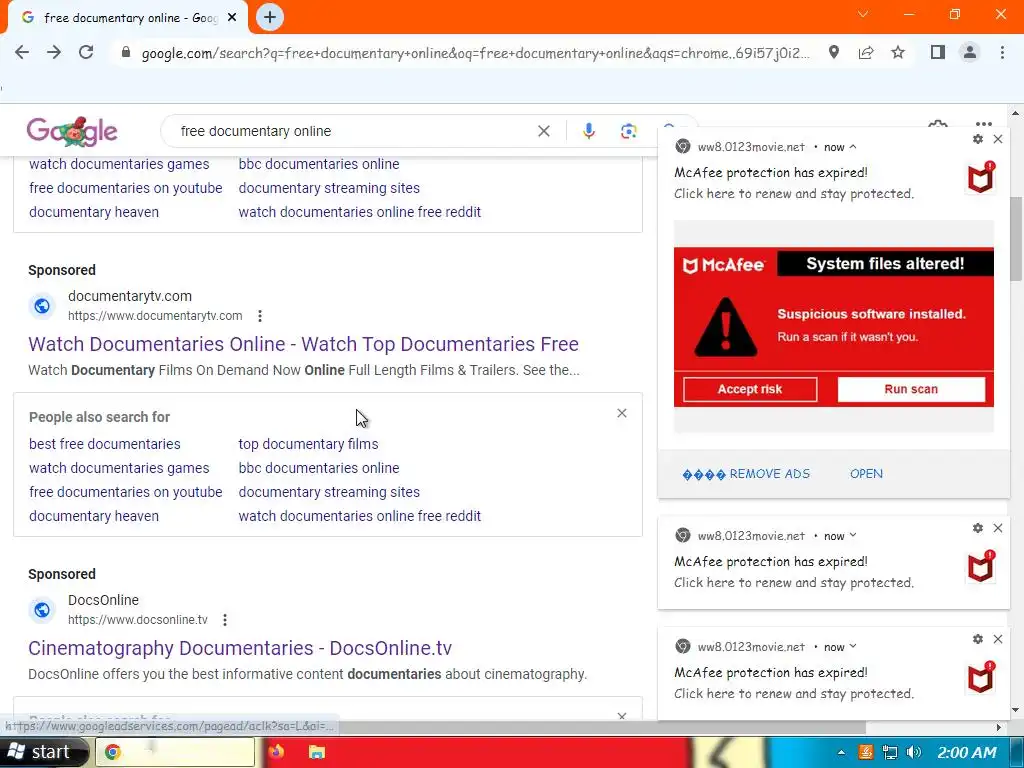
Task: Click 'OPEN' in the notification
Action: [866, 474]
